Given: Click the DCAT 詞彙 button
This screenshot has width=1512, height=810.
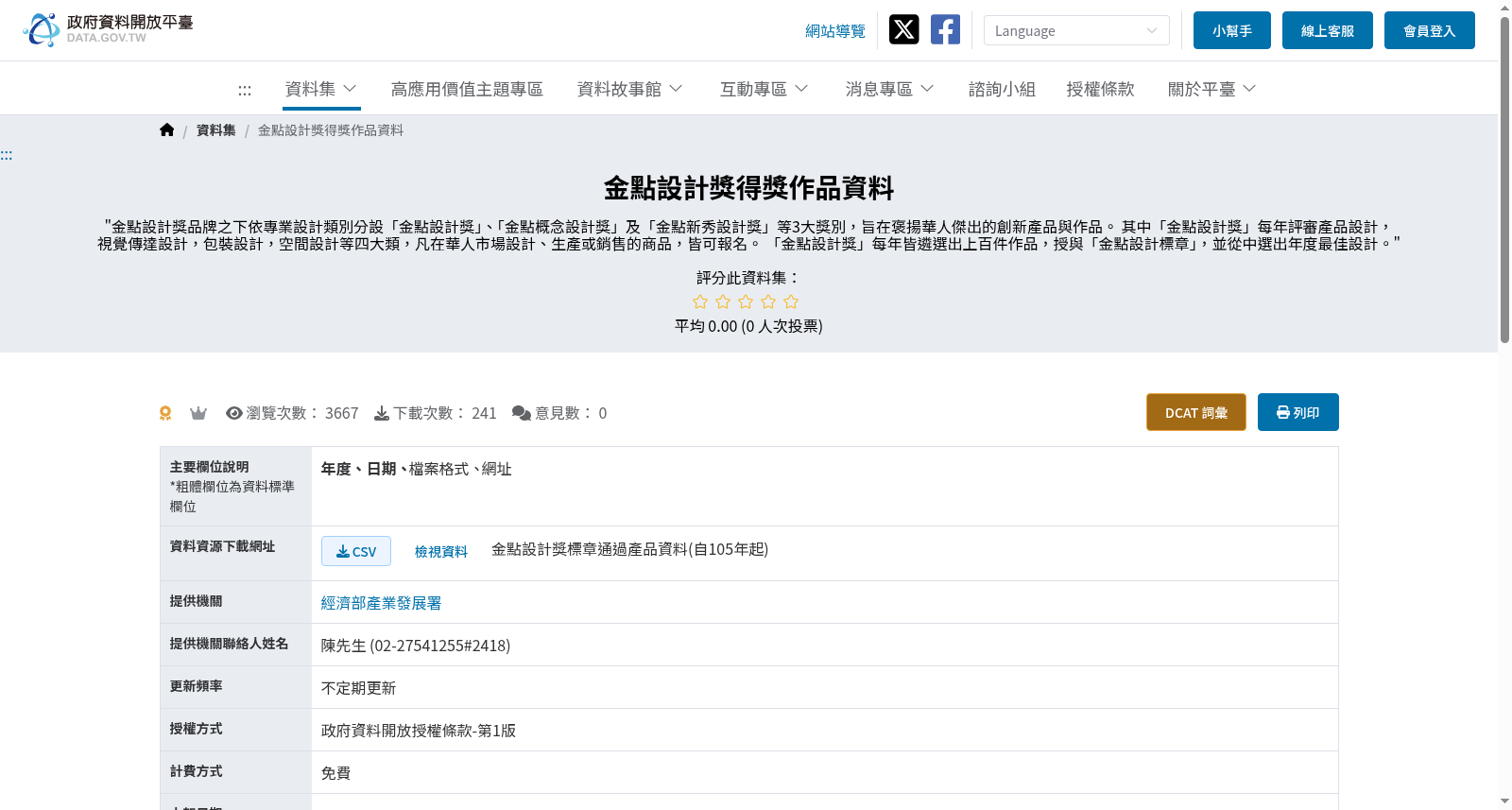Looking at the screenshot, I should [1196, 412].
